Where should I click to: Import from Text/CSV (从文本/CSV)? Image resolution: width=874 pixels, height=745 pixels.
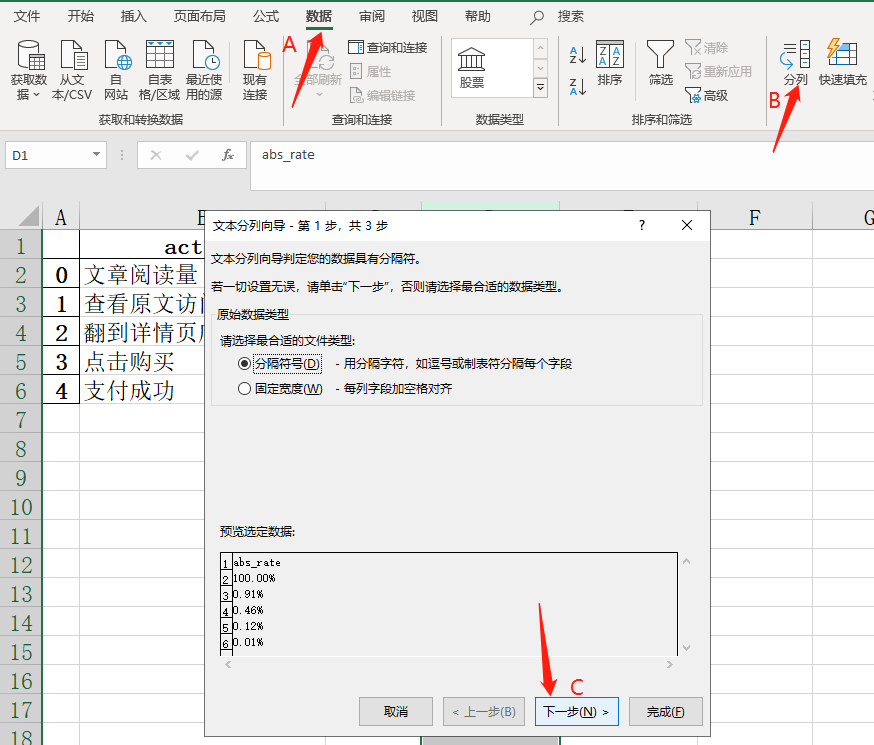pos(72,70)
